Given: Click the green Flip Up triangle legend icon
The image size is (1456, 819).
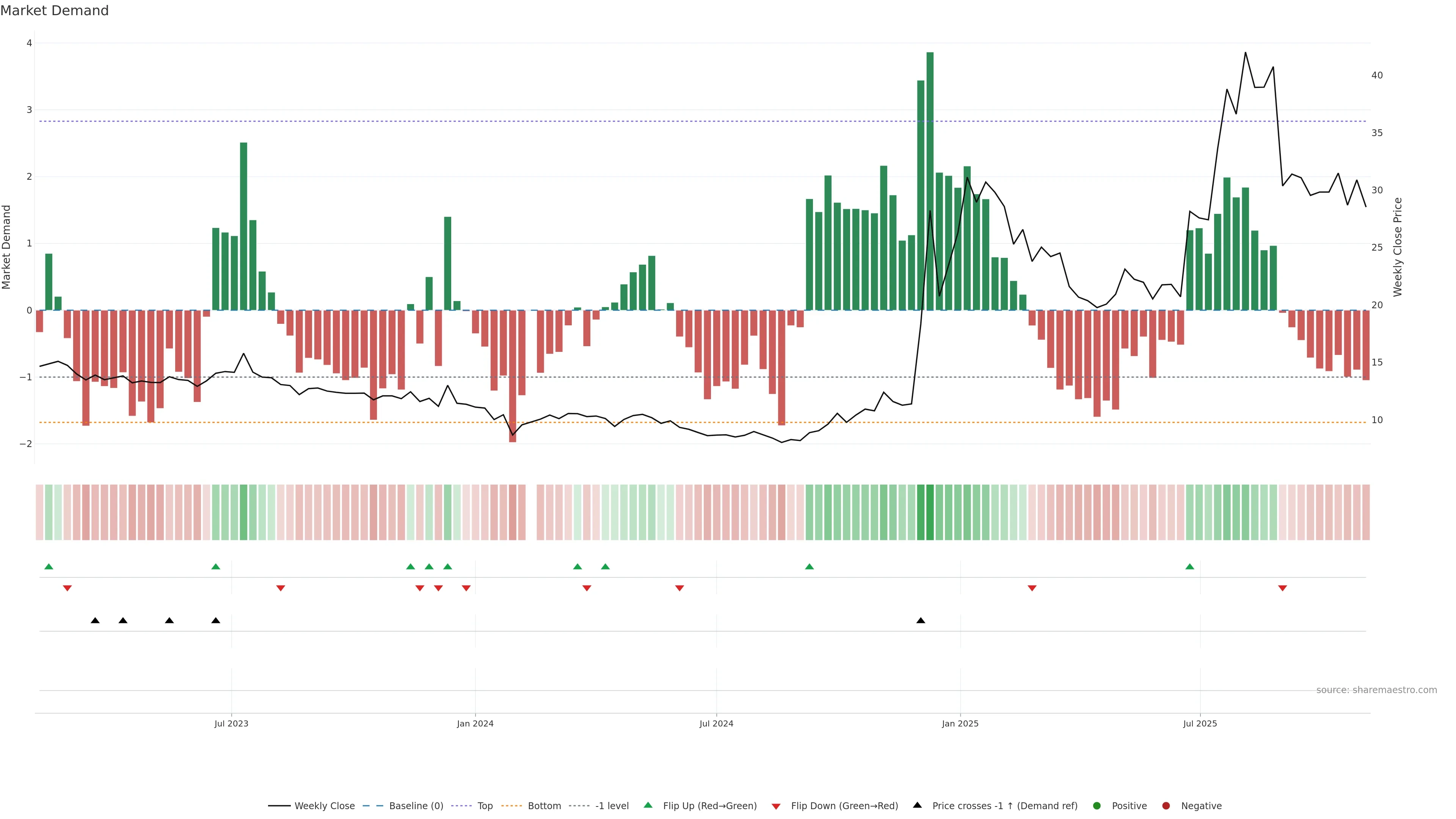Looking at the screenshot, I should pyautogui.click(x=648, y=805).
